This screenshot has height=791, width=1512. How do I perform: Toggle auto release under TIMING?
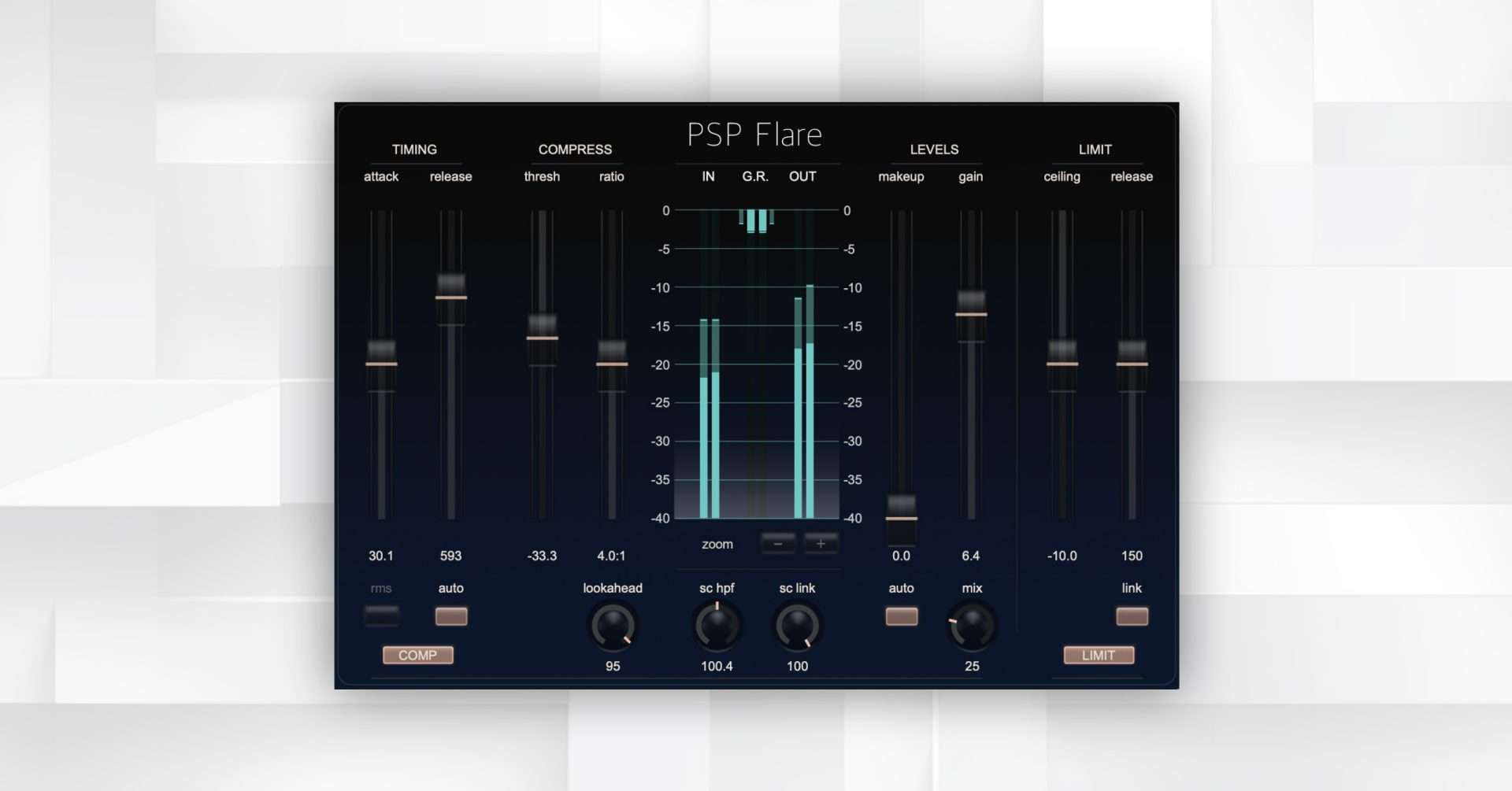(x=451, y=615)
